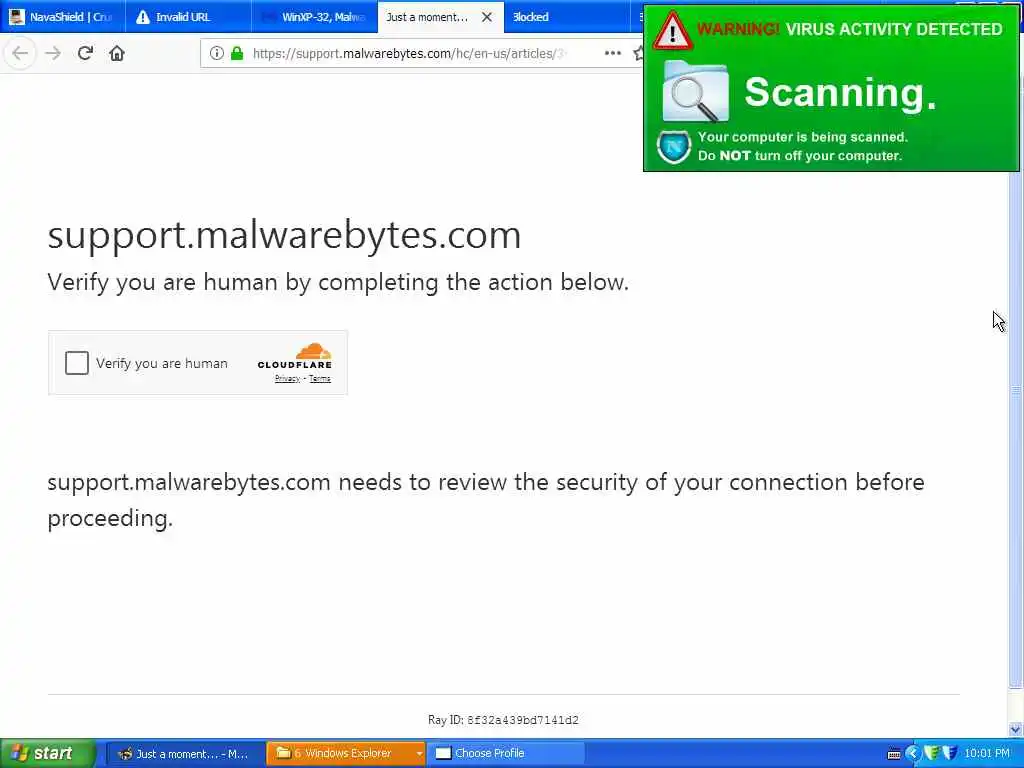Screen dimensions: 1024x768
Task: Switch to the Invalid URL tab
Action: tap(188, 17)
